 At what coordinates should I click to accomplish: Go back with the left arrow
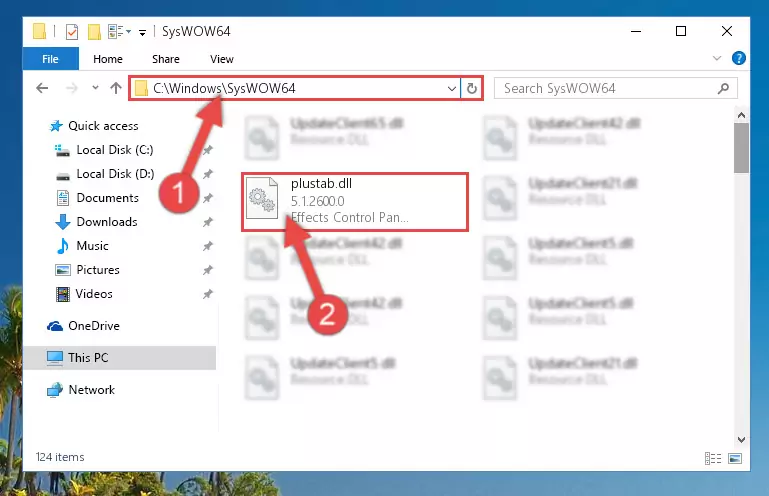pos(42,88)
